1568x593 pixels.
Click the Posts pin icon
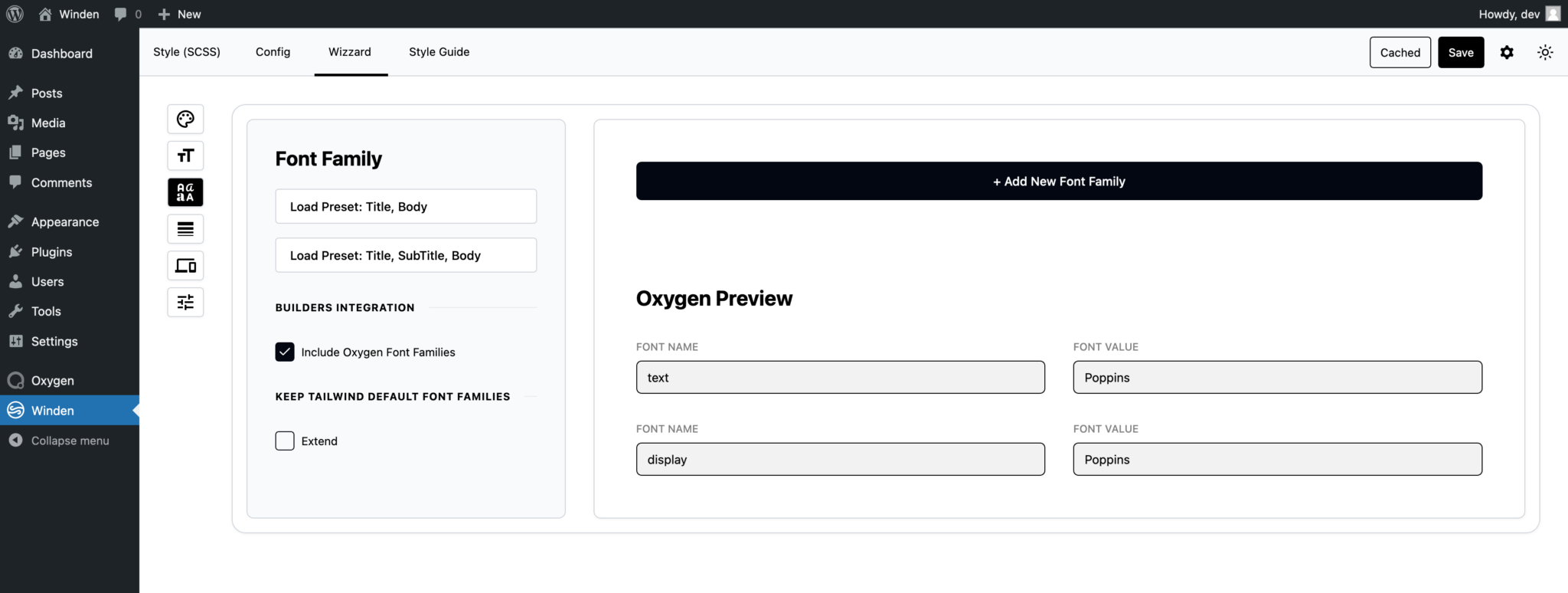(x=15, y=93)
